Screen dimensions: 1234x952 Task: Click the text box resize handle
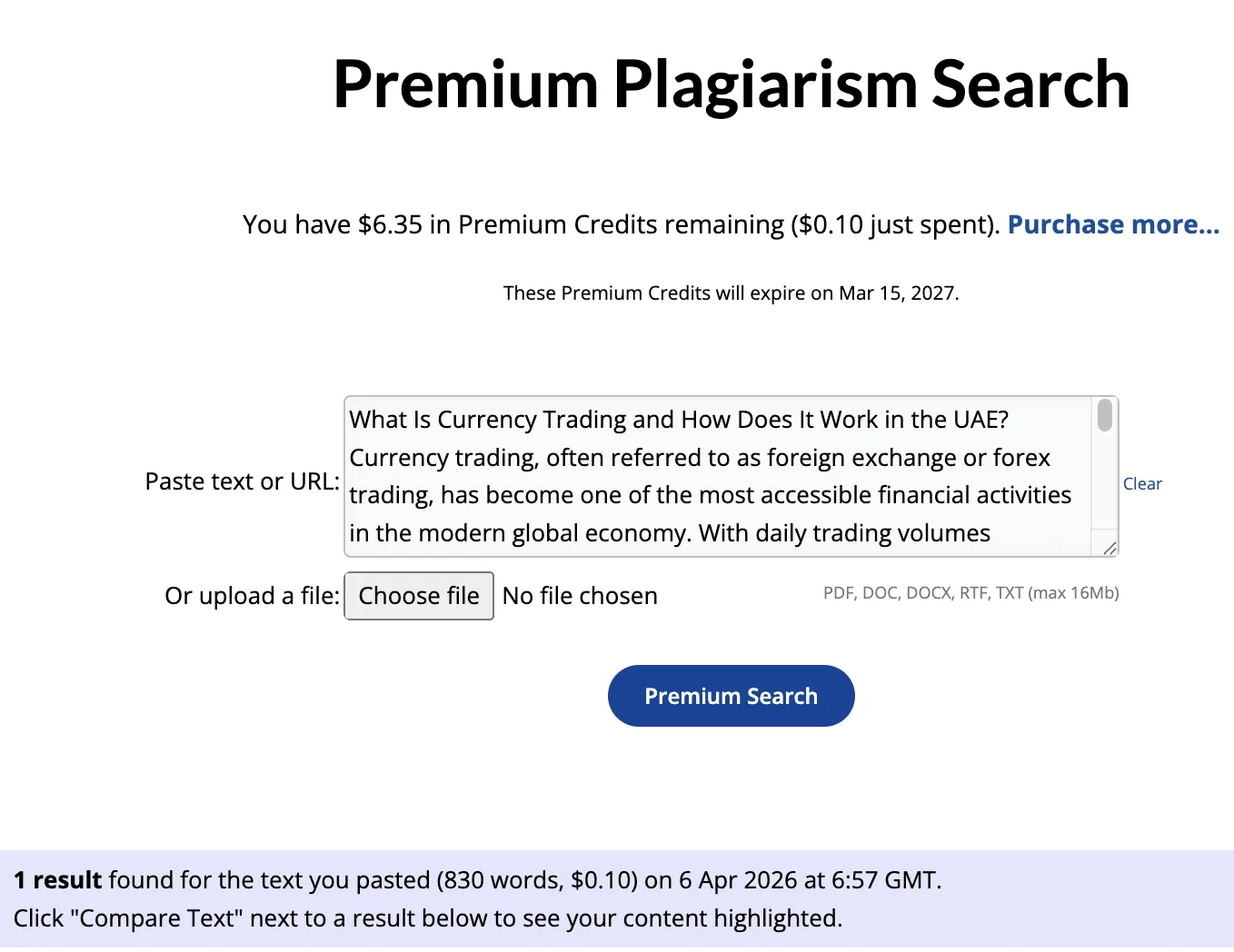pos(1110,548)
